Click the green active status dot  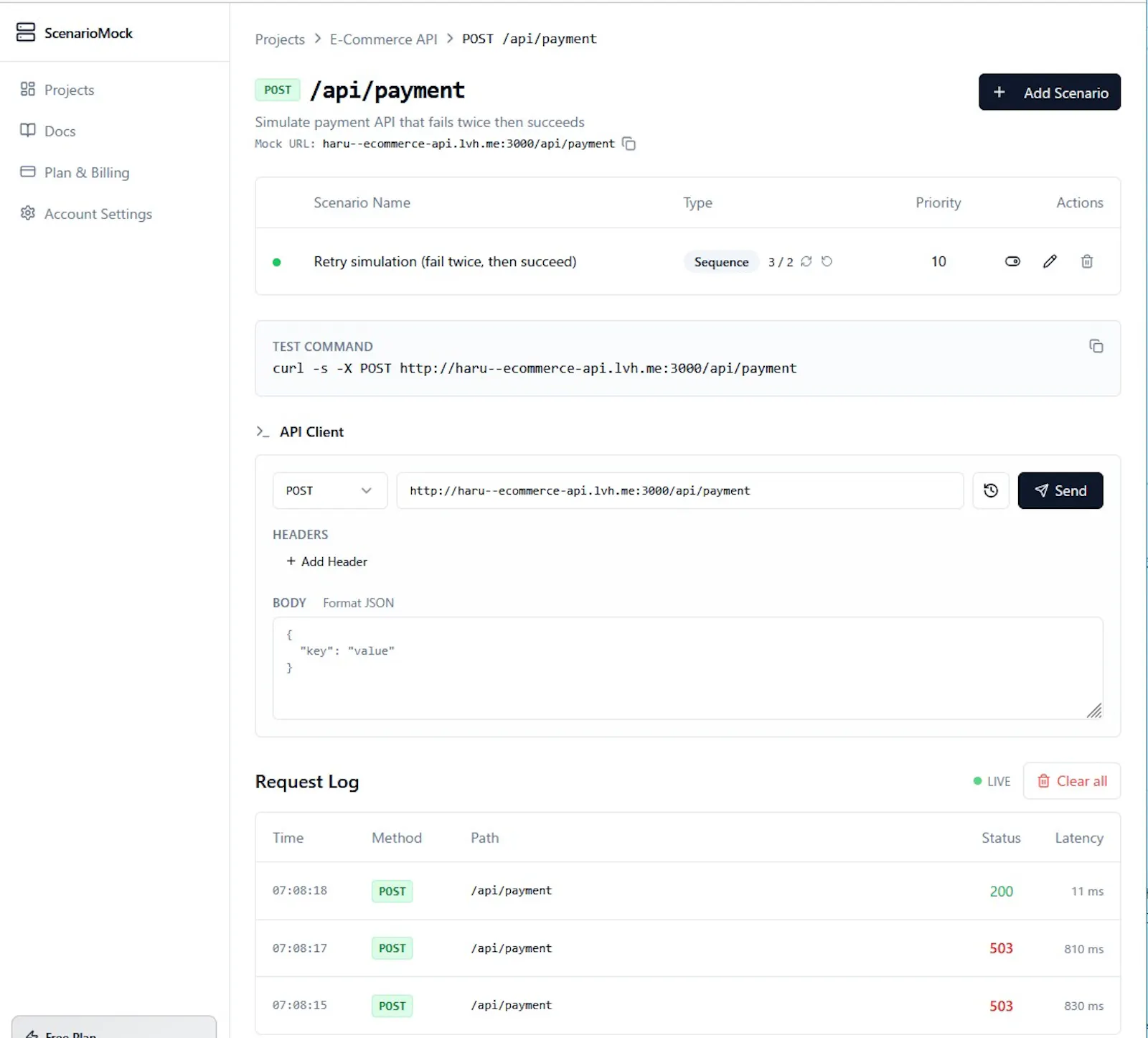click(277, 262)
